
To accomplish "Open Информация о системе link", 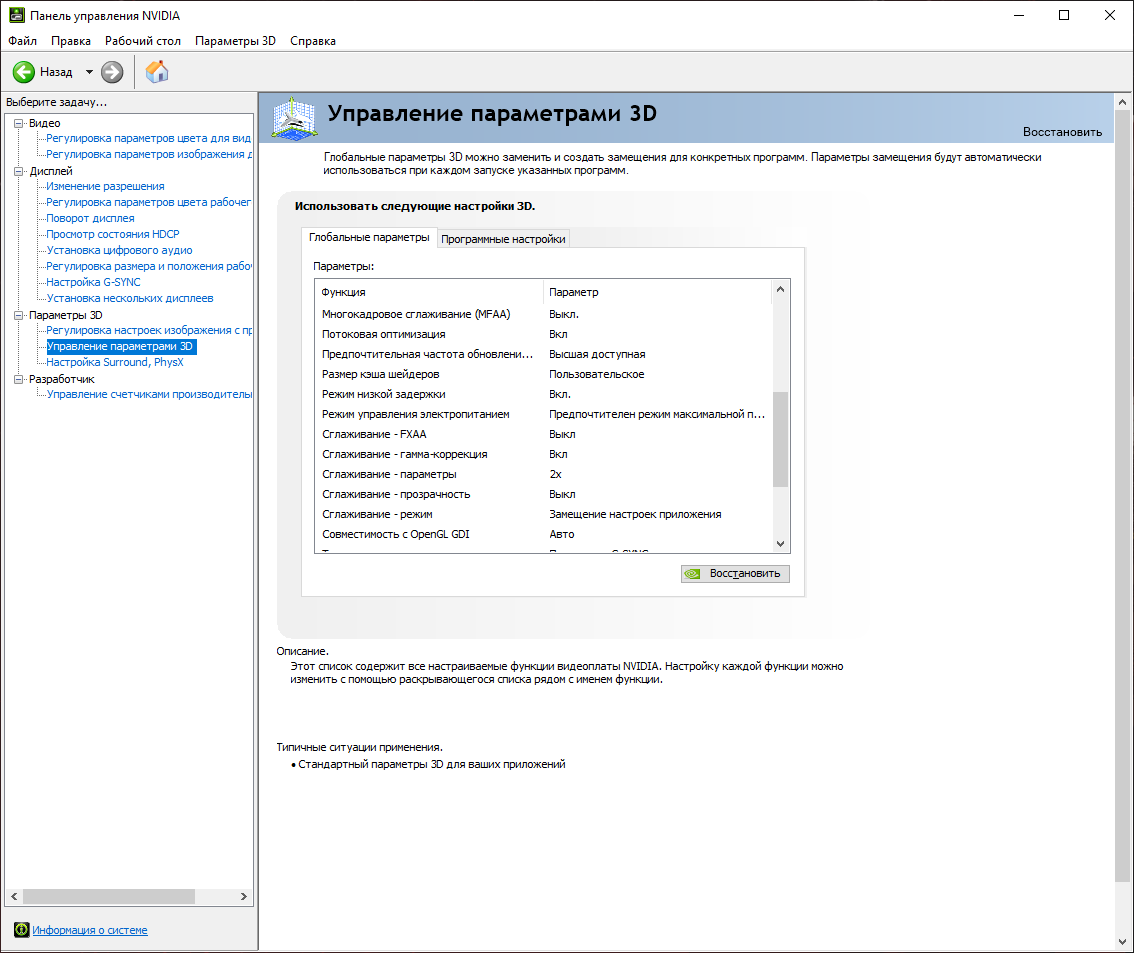I will point(90,930).
